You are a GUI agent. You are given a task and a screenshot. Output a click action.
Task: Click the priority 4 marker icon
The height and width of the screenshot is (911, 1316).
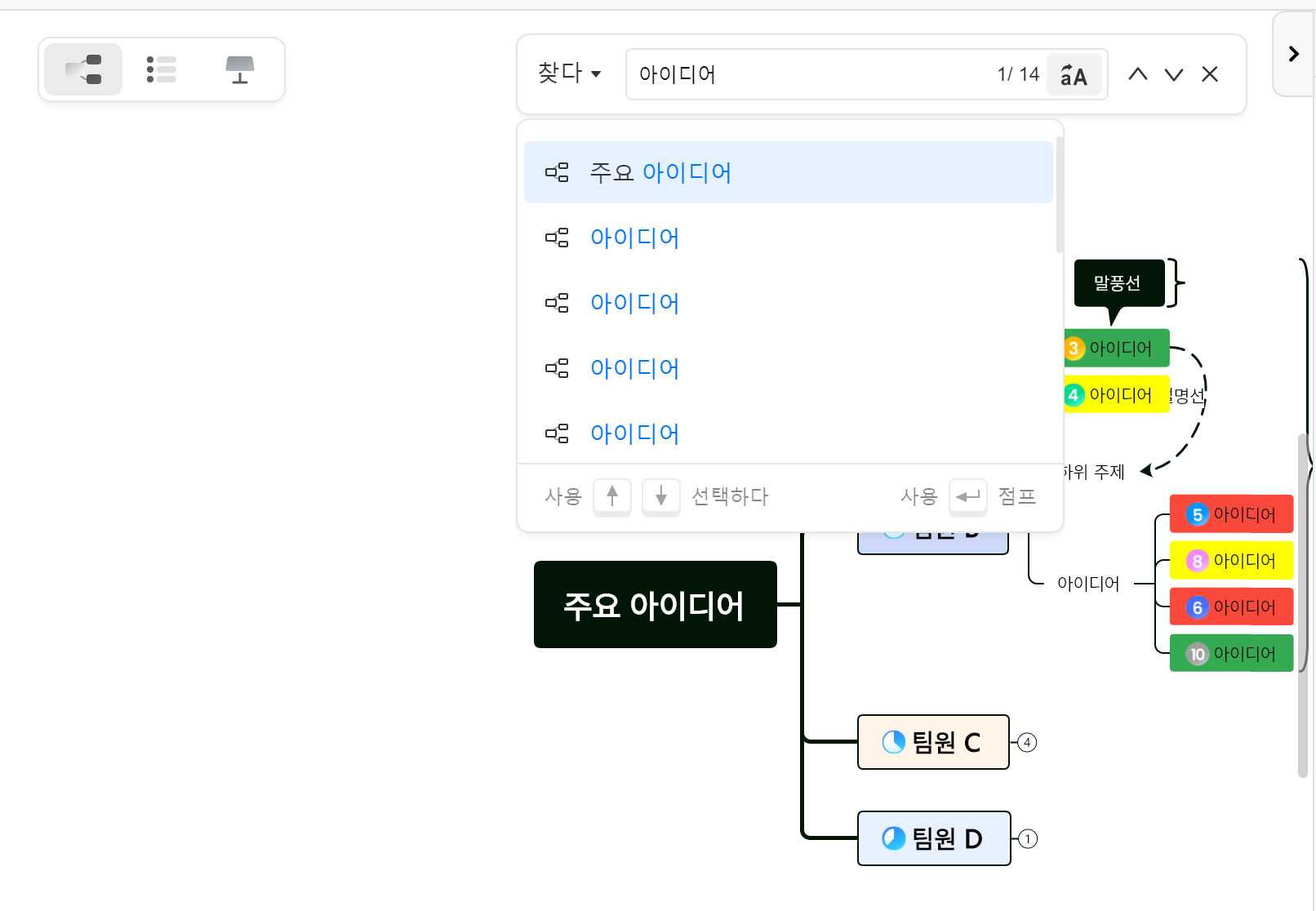pos(1074,395)
